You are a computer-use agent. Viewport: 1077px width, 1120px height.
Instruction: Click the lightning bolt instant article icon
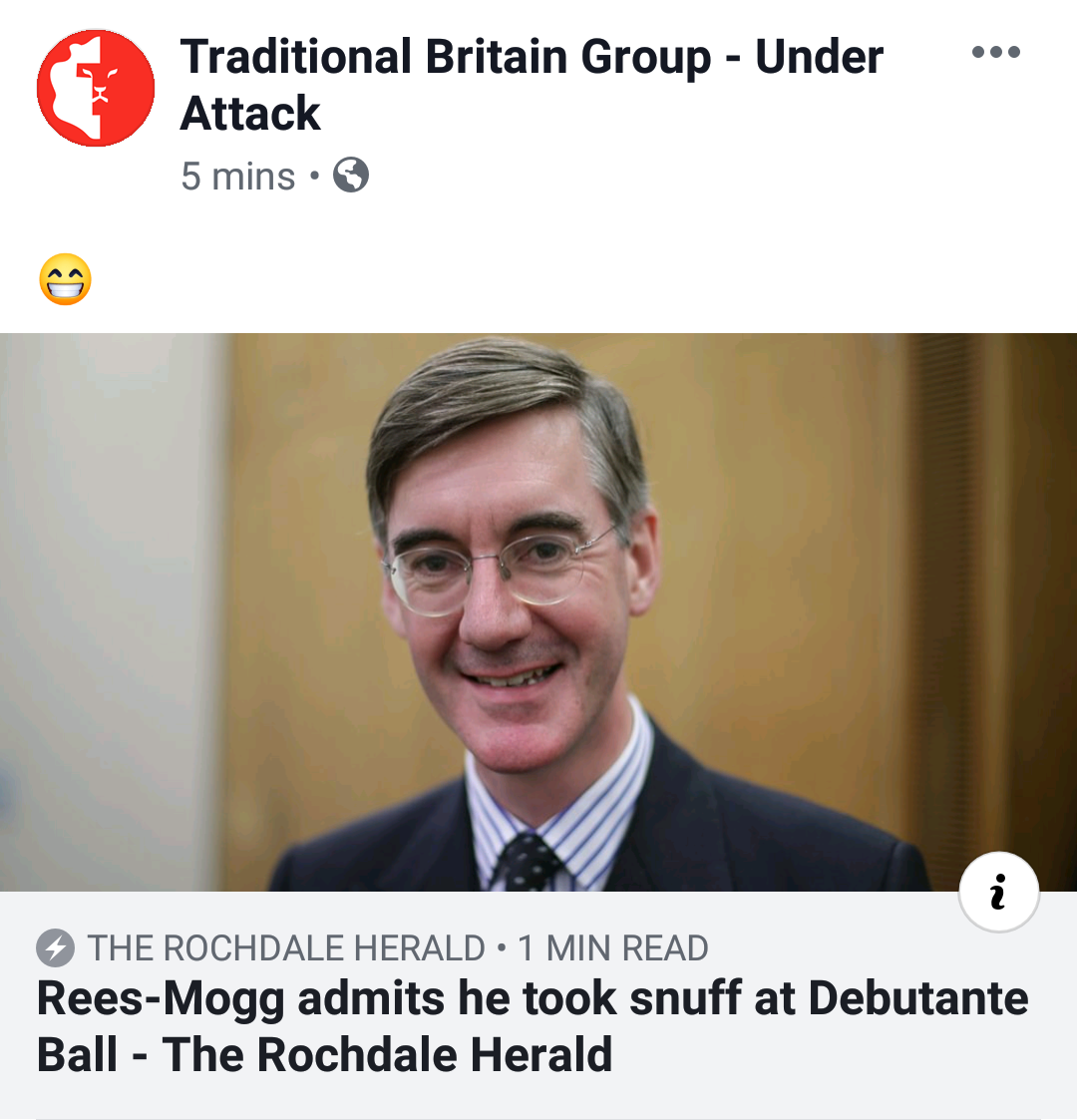[x=56, y=947]
